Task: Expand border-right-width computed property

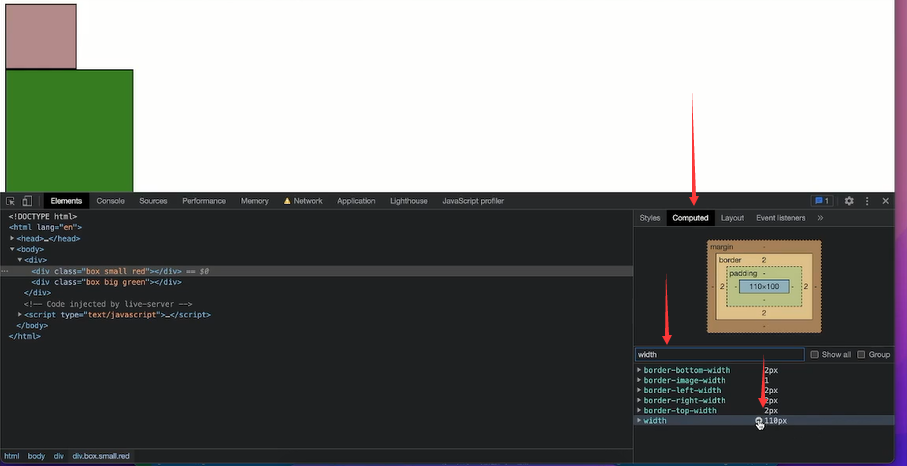Action: [x=639, y=400]
